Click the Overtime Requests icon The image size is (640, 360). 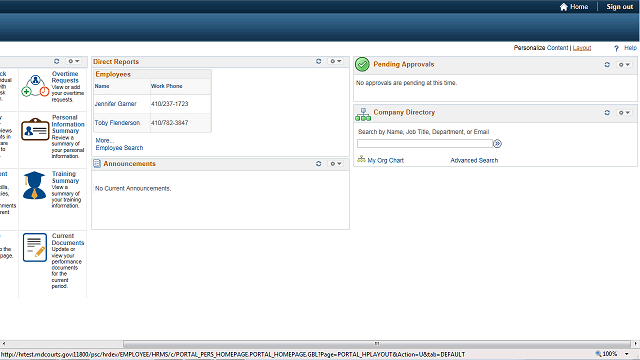(x=35, y=86)
